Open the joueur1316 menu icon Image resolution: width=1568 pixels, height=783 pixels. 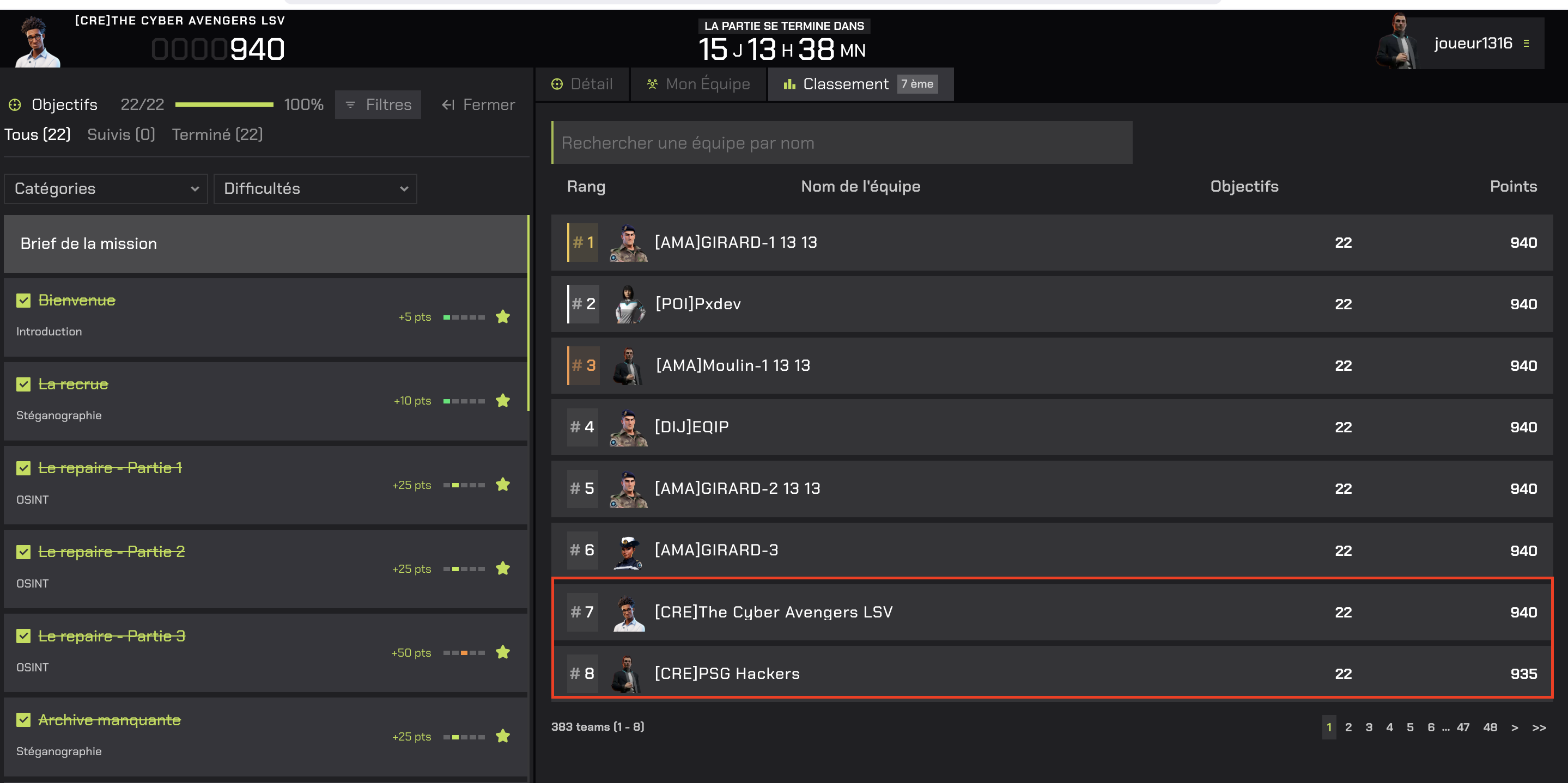coord(1526,43)
